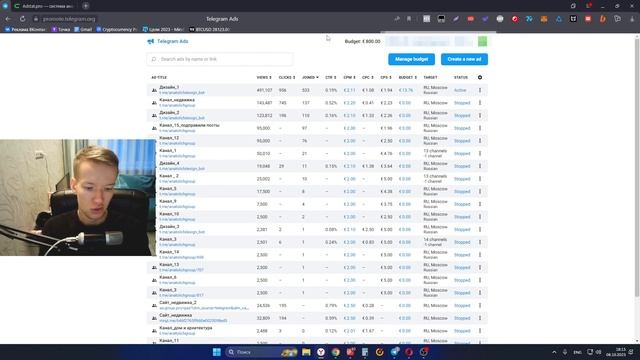Open three-dot menu for Дизайн_1 row

coord(480,90)
